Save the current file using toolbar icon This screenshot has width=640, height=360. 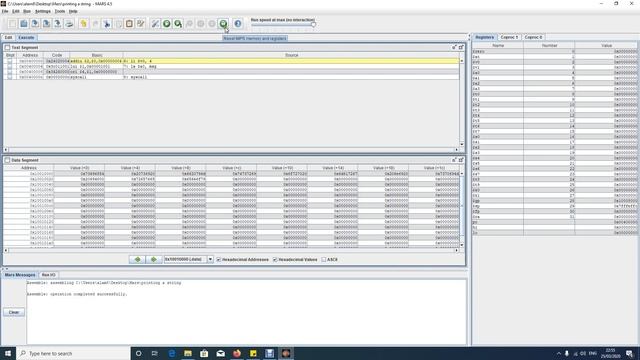(35, 24)
